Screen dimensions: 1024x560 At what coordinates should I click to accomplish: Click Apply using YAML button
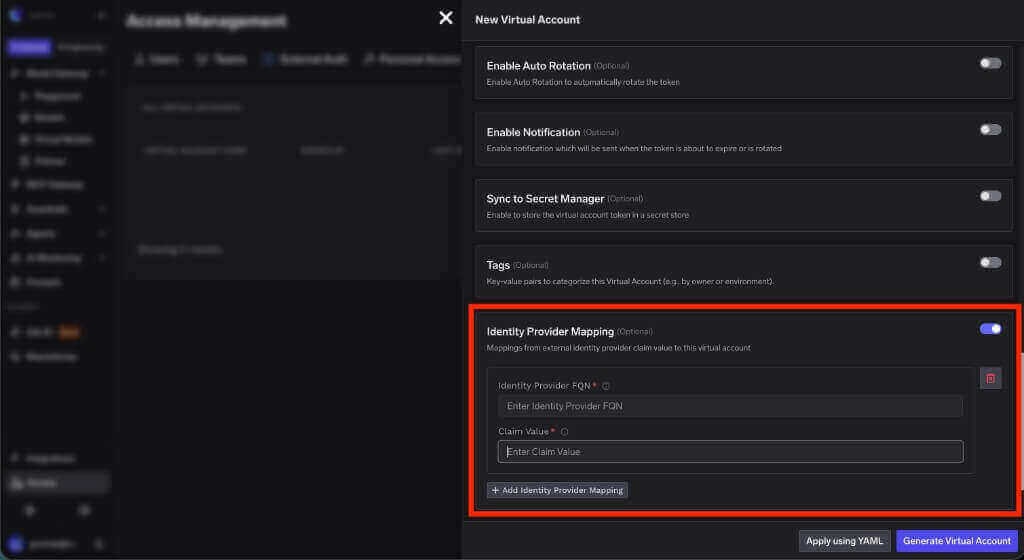click(x=844, y=540)
